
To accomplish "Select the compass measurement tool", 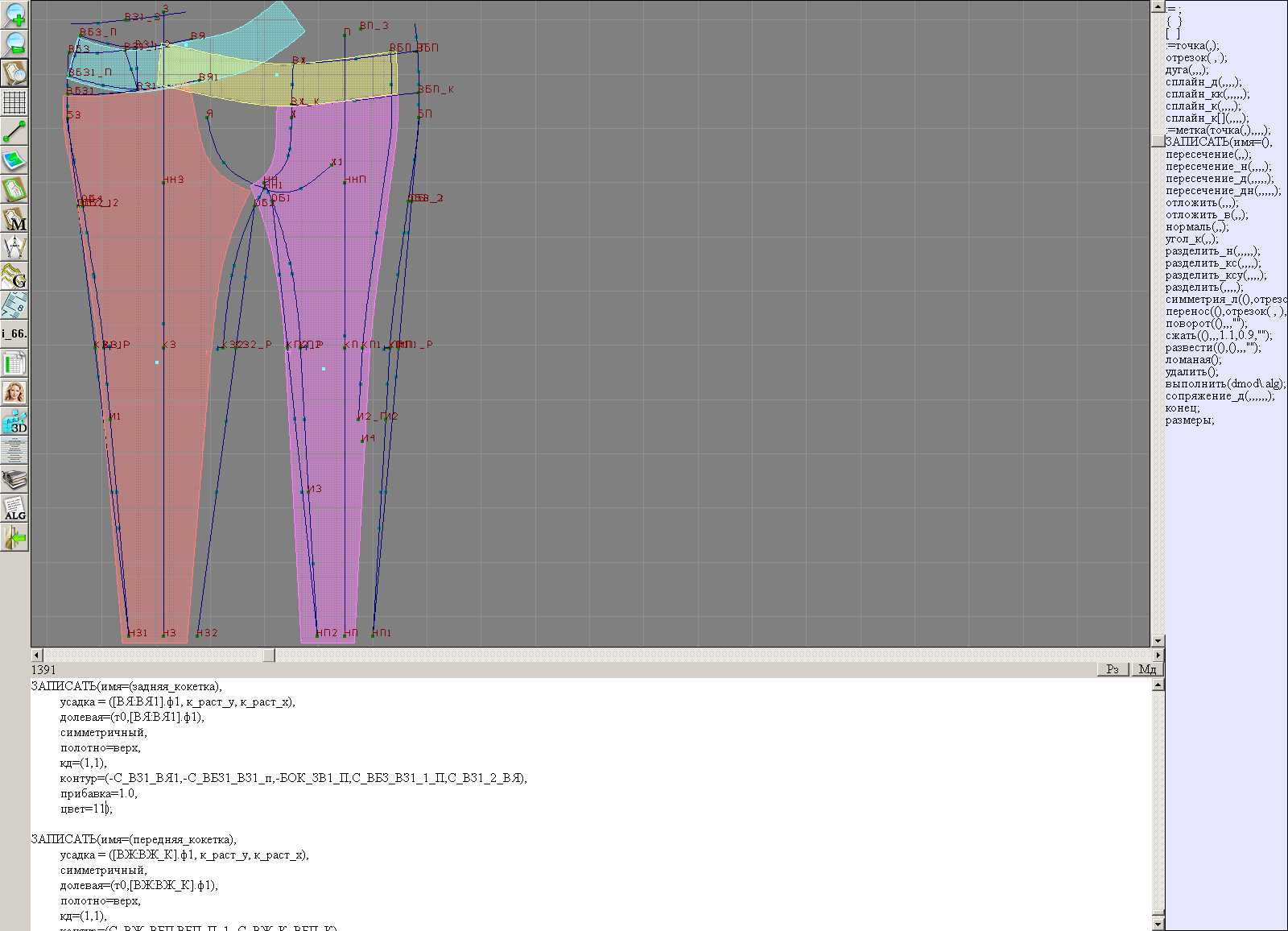I will (14, 247).
